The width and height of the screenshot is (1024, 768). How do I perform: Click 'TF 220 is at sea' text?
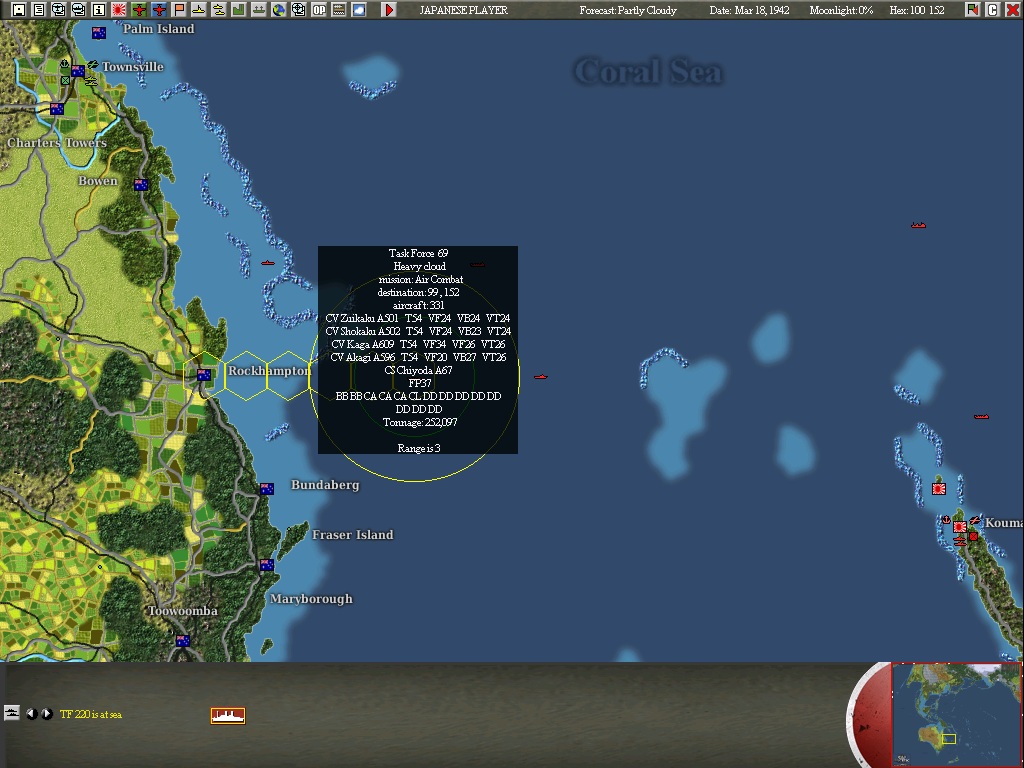(x=91, y=714)
